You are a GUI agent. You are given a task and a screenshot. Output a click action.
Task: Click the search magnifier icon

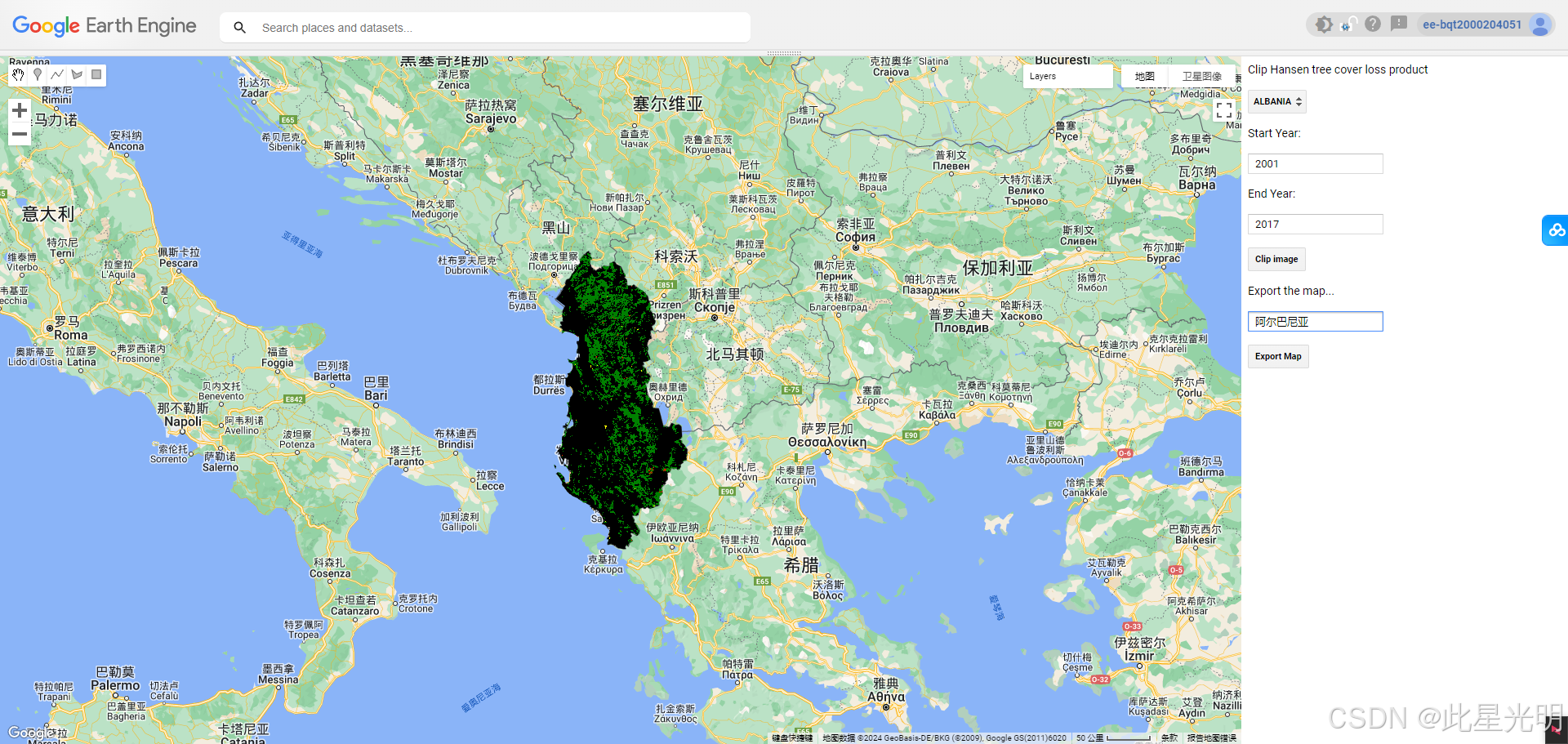click(239, 27)
